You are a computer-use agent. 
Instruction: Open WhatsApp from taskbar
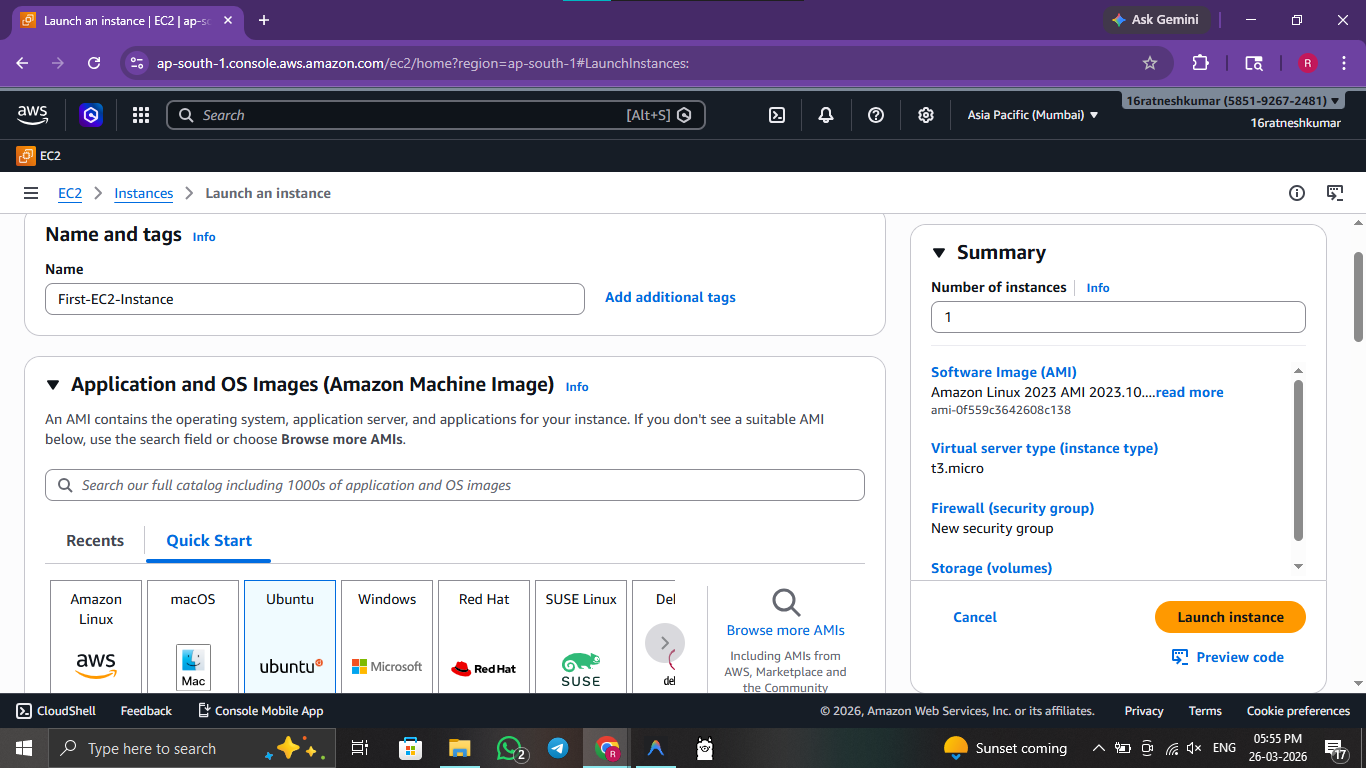(511, 748)
